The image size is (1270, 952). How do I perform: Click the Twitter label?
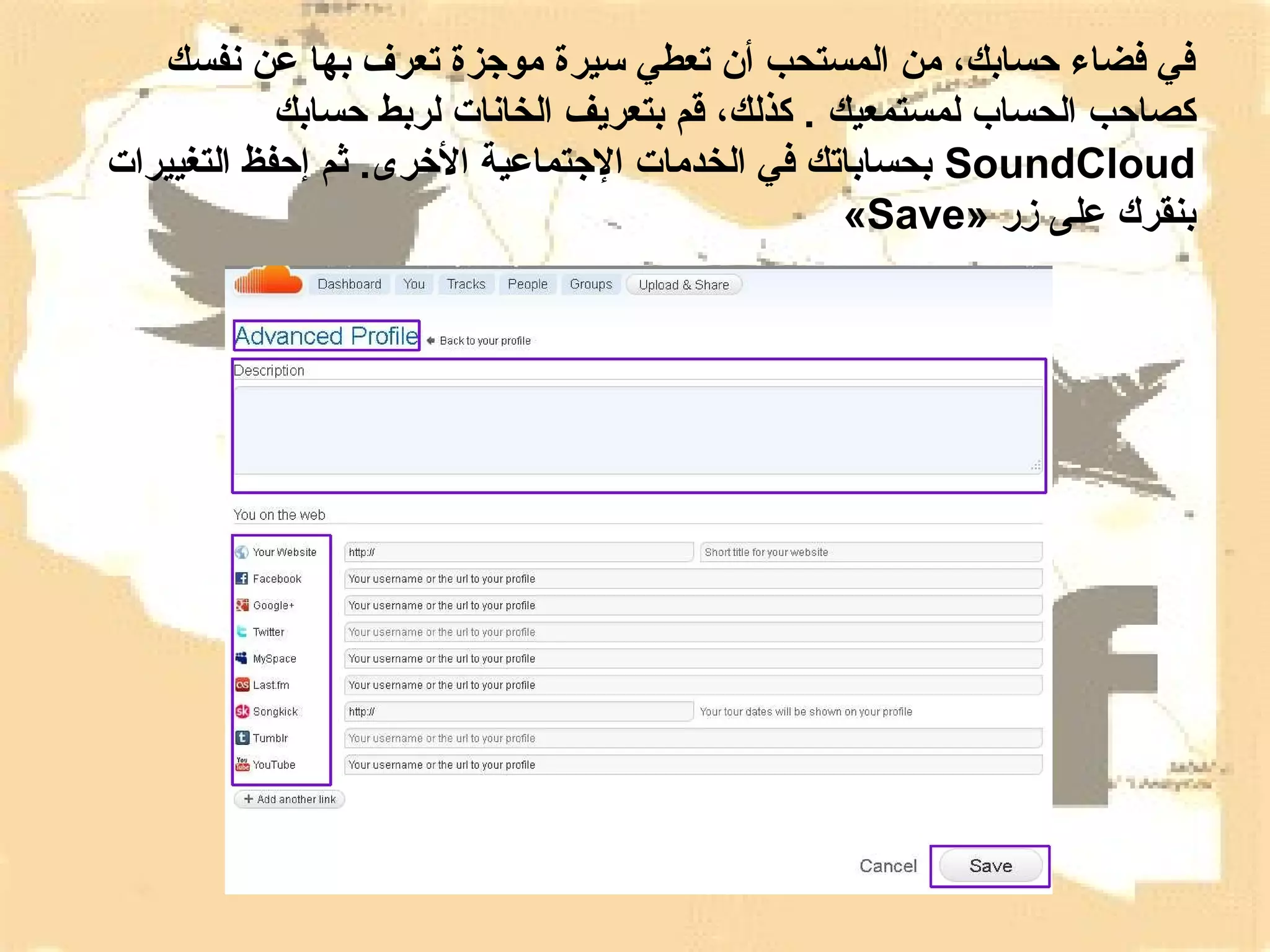[269, 632]
